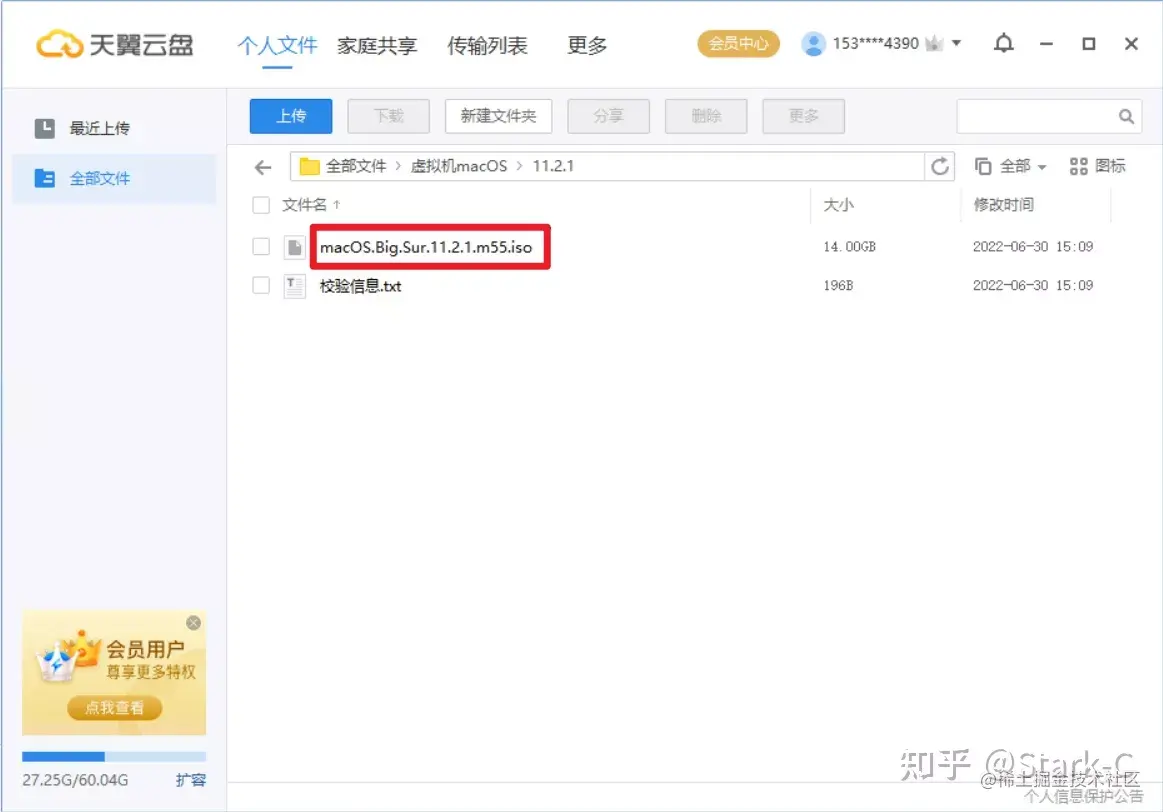The image size is (1163, 812).
Task: Select 最近上传 in the sidebar
Action: click(113, 128)
